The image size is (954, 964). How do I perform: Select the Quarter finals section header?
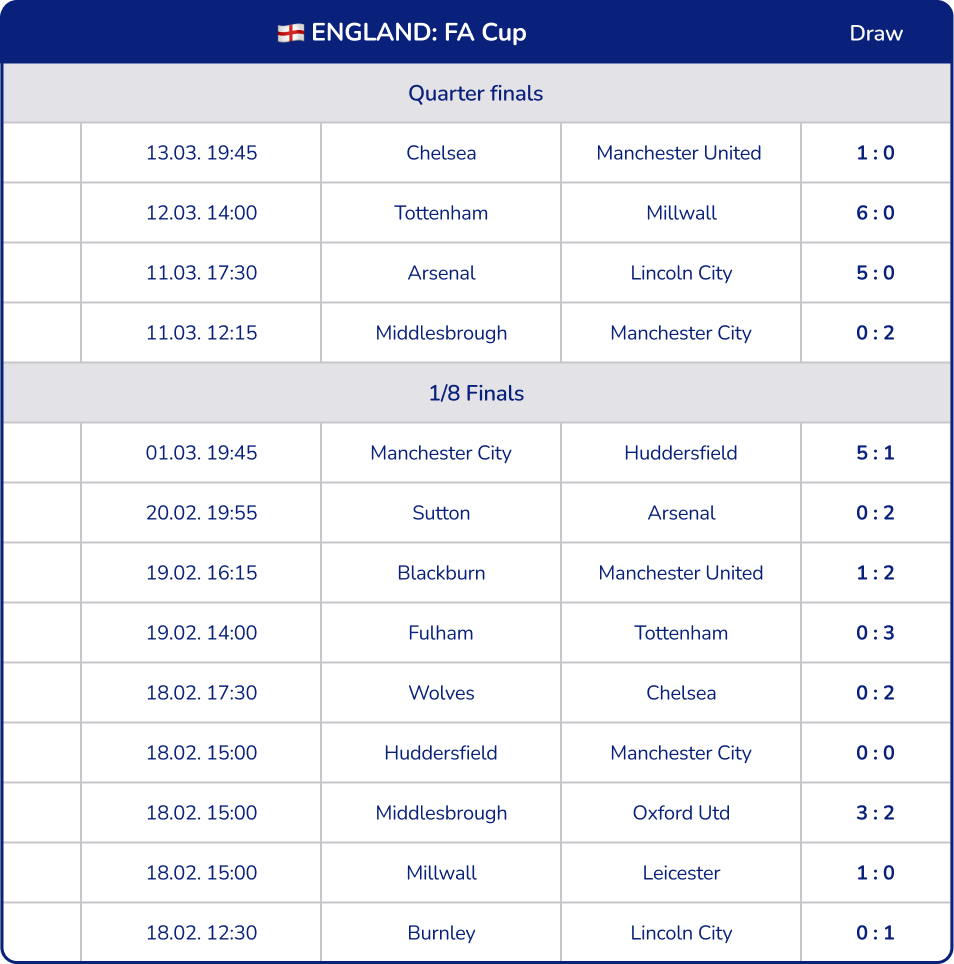[477, 93]
